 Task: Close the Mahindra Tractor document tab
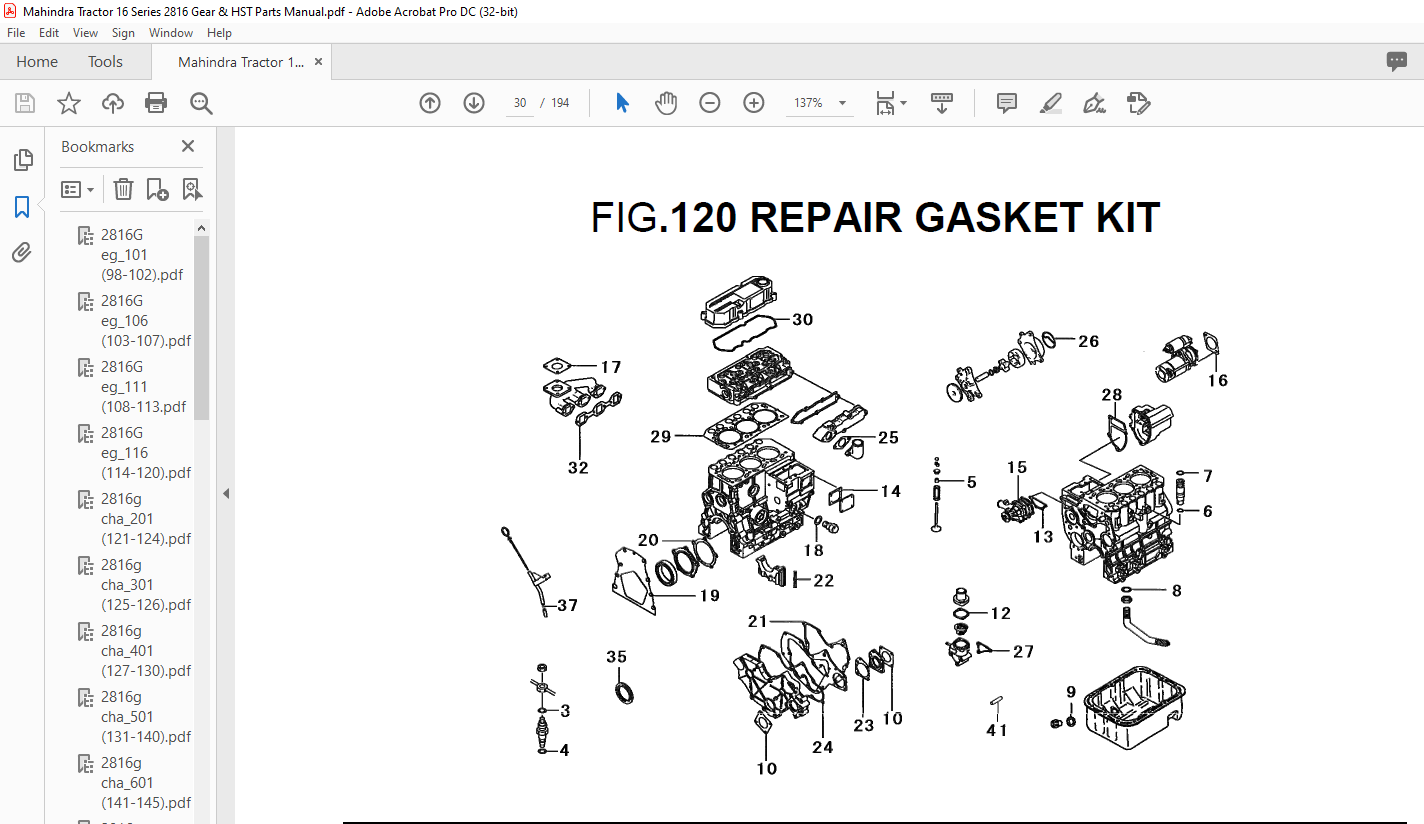(319, 62)
